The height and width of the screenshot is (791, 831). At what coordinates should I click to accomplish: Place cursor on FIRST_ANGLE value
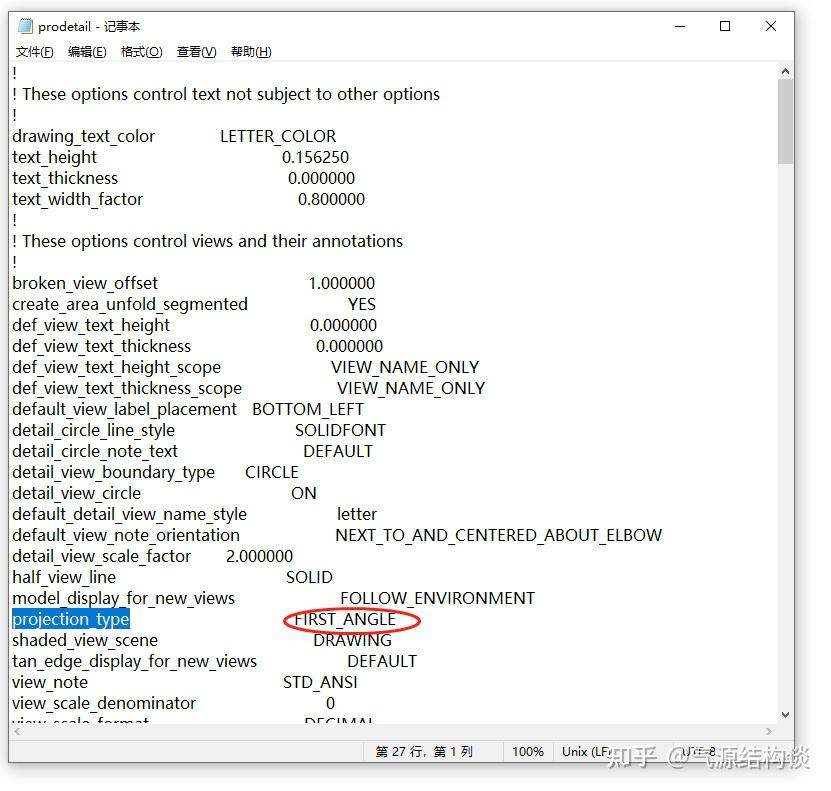tap(345, 619)
